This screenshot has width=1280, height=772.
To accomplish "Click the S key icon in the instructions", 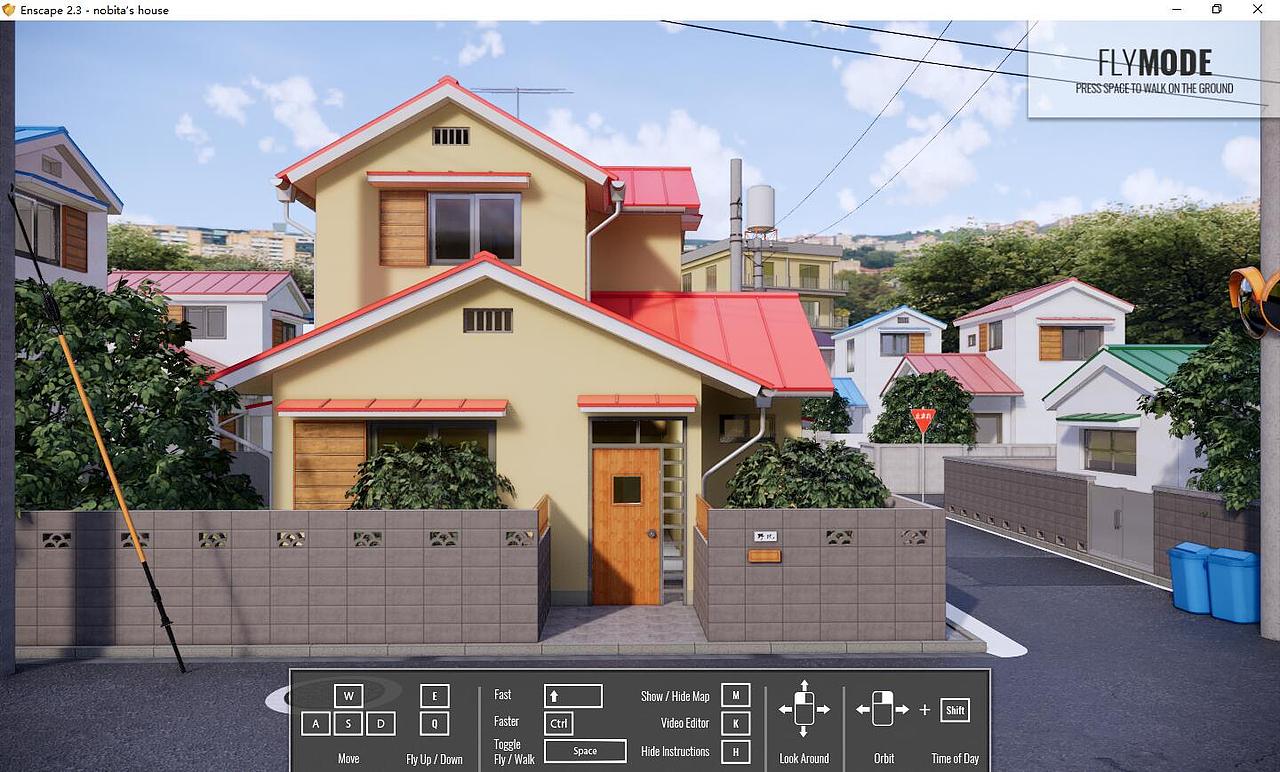I will (348, 723).
